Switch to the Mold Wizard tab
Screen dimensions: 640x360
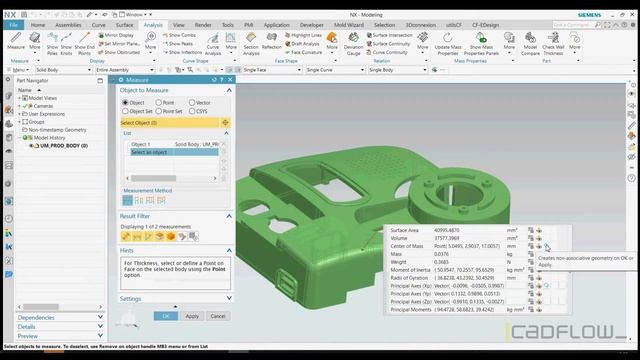(349, 25)
